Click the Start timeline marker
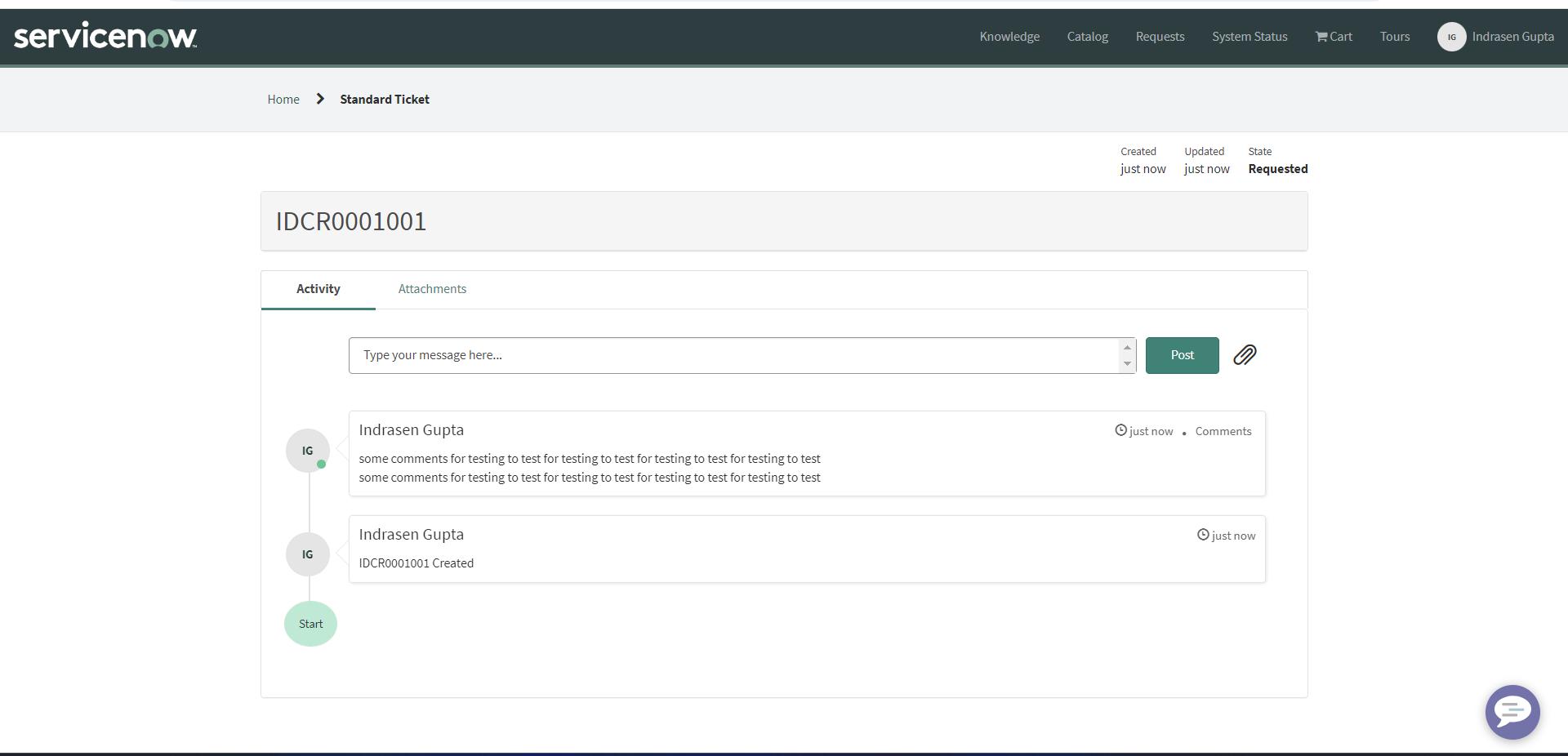 coord(310,624)
